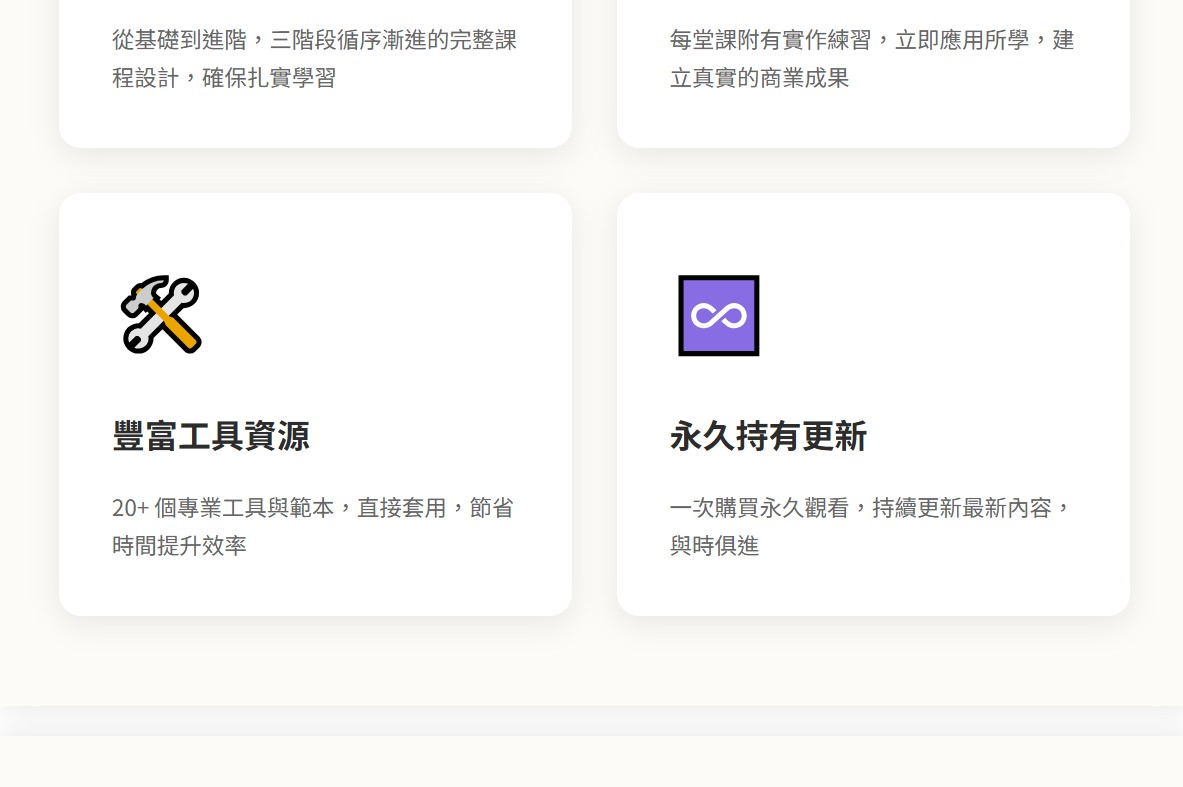Click the card about 三階段循序漸進 course design
1183x787 pixels.
pyautogui.click(x=315, y=60)
